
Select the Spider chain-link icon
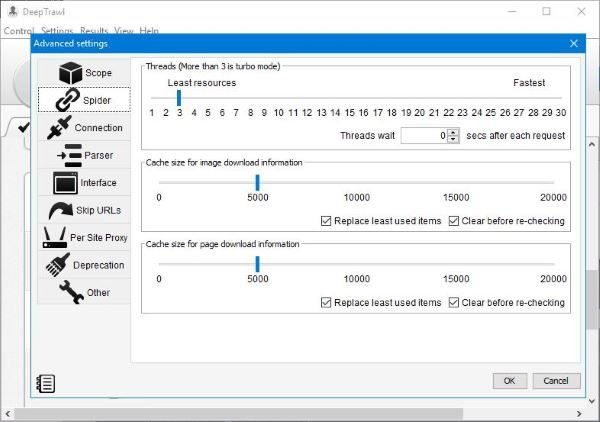68,100
